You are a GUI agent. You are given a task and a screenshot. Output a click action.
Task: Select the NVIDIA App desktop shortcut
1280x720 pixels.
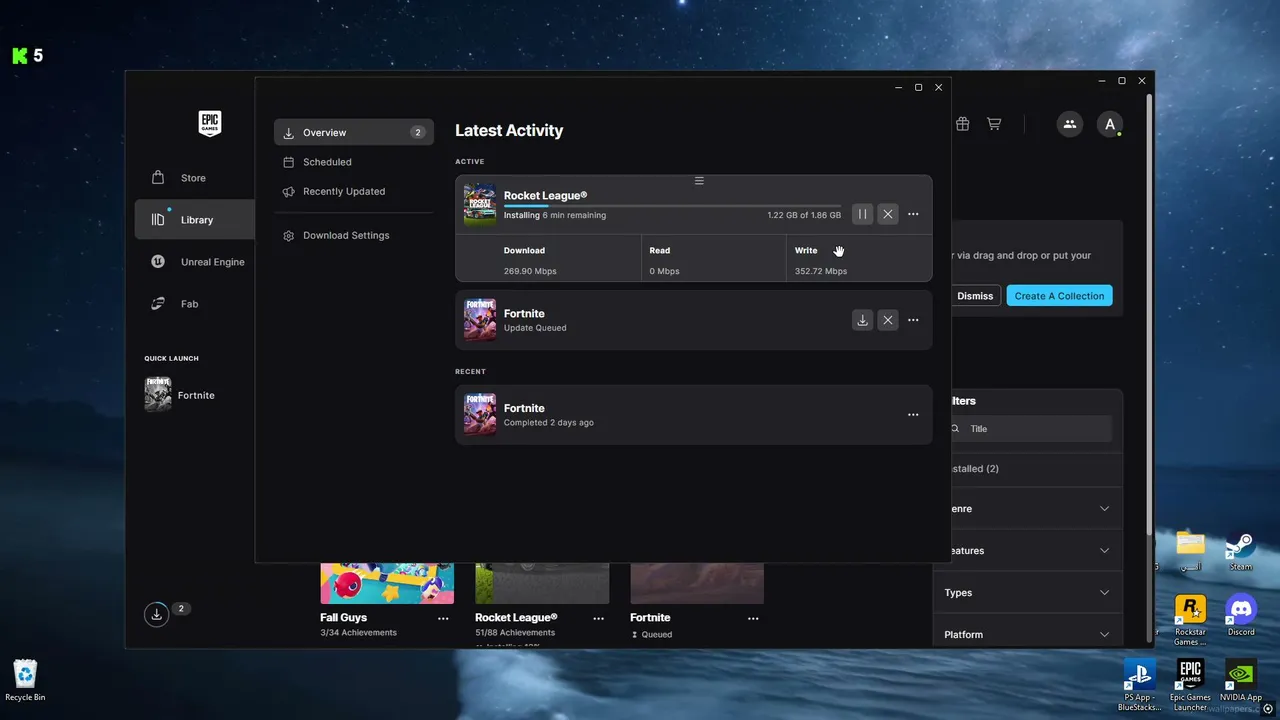1241,681
